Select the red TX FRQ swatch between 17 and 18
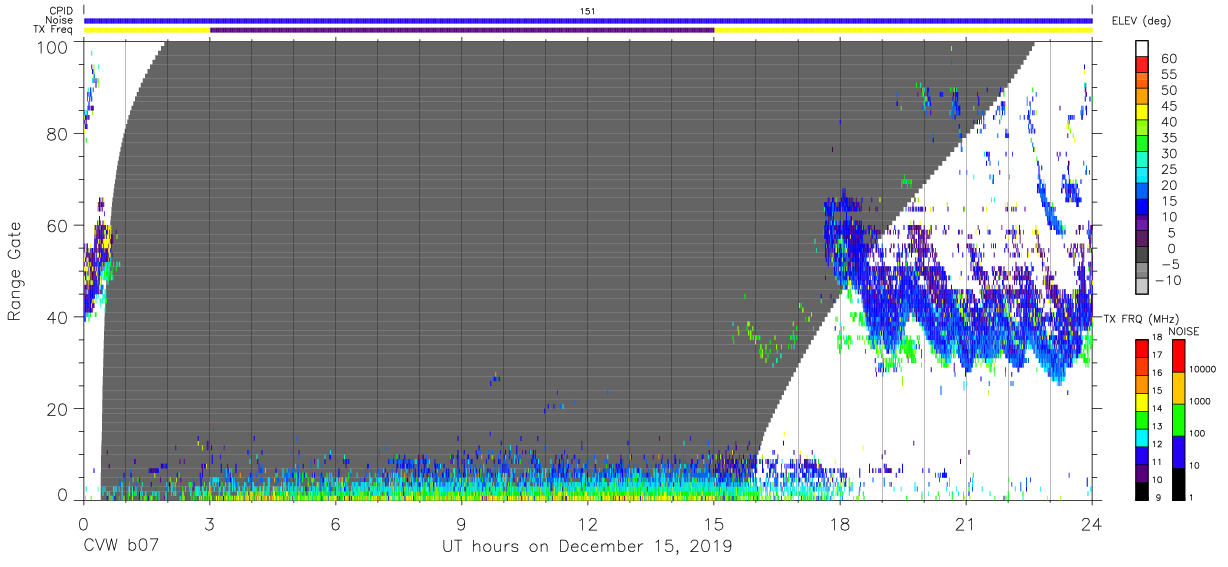This screenshot has width=1228, height=567. coord(1144,349)
